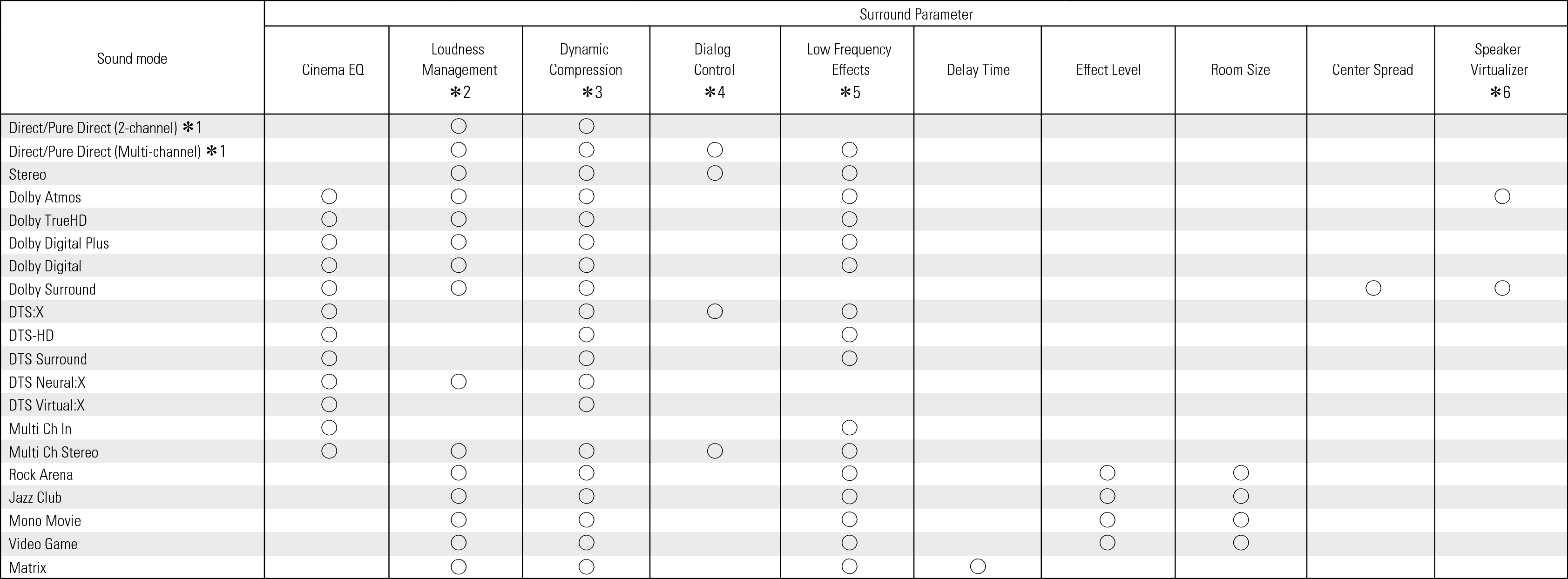Click Speaker Virtualizer circle in Dolby Surround row
The image size is (1568, 579).
(1501, 288)
